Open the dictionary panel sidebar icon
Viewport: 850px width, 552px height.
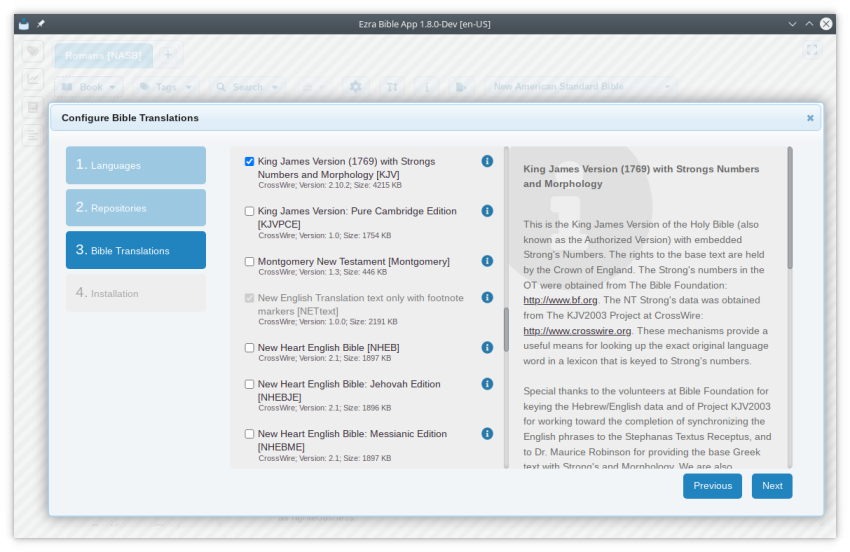[33, 107]
